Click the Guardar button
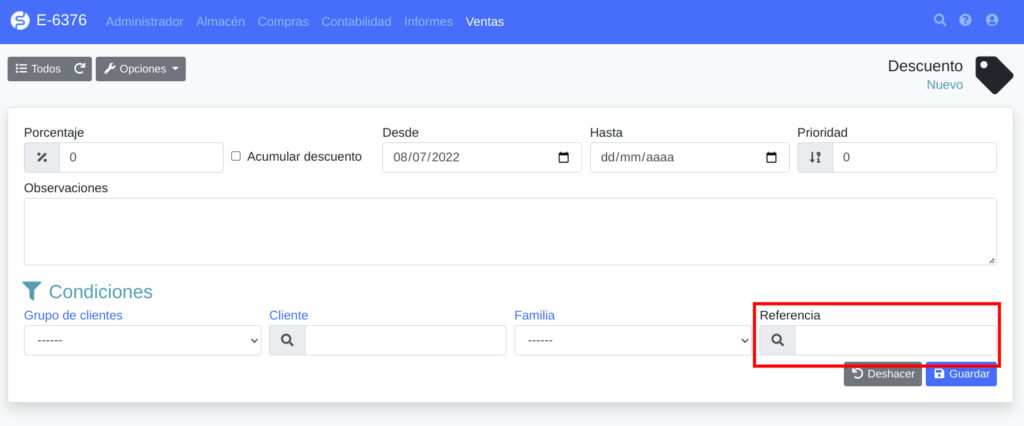1024x426 pixels. tap(960, 374)
